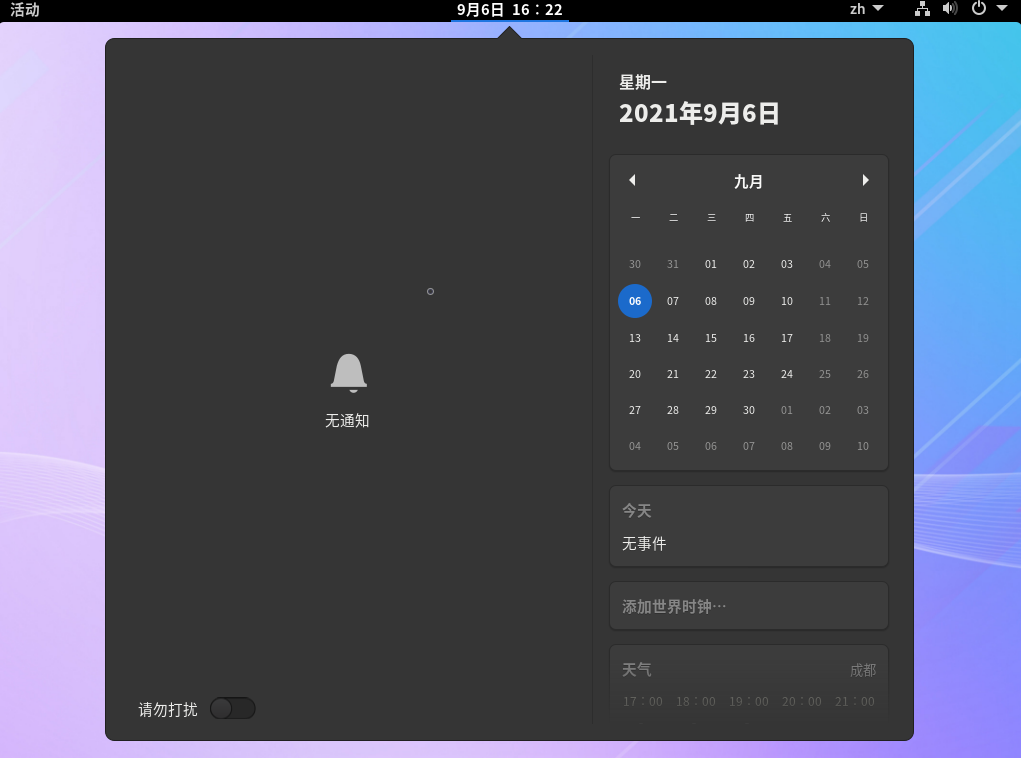Expand system menu arrow beside power icon
Screen dimensions: 1021x758
(x=1002, y=9)
